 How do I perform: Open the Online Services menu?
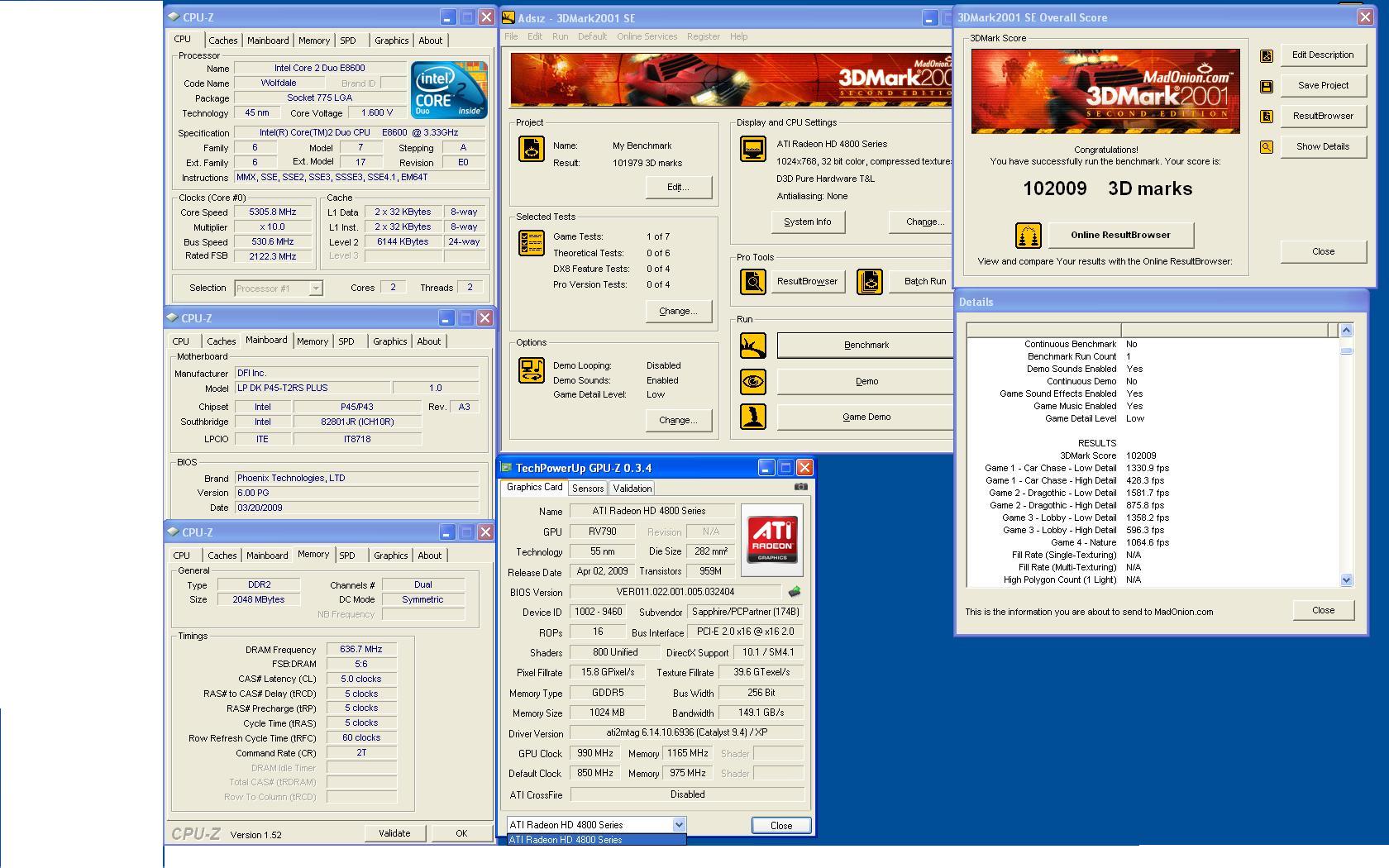click(647, 36)
